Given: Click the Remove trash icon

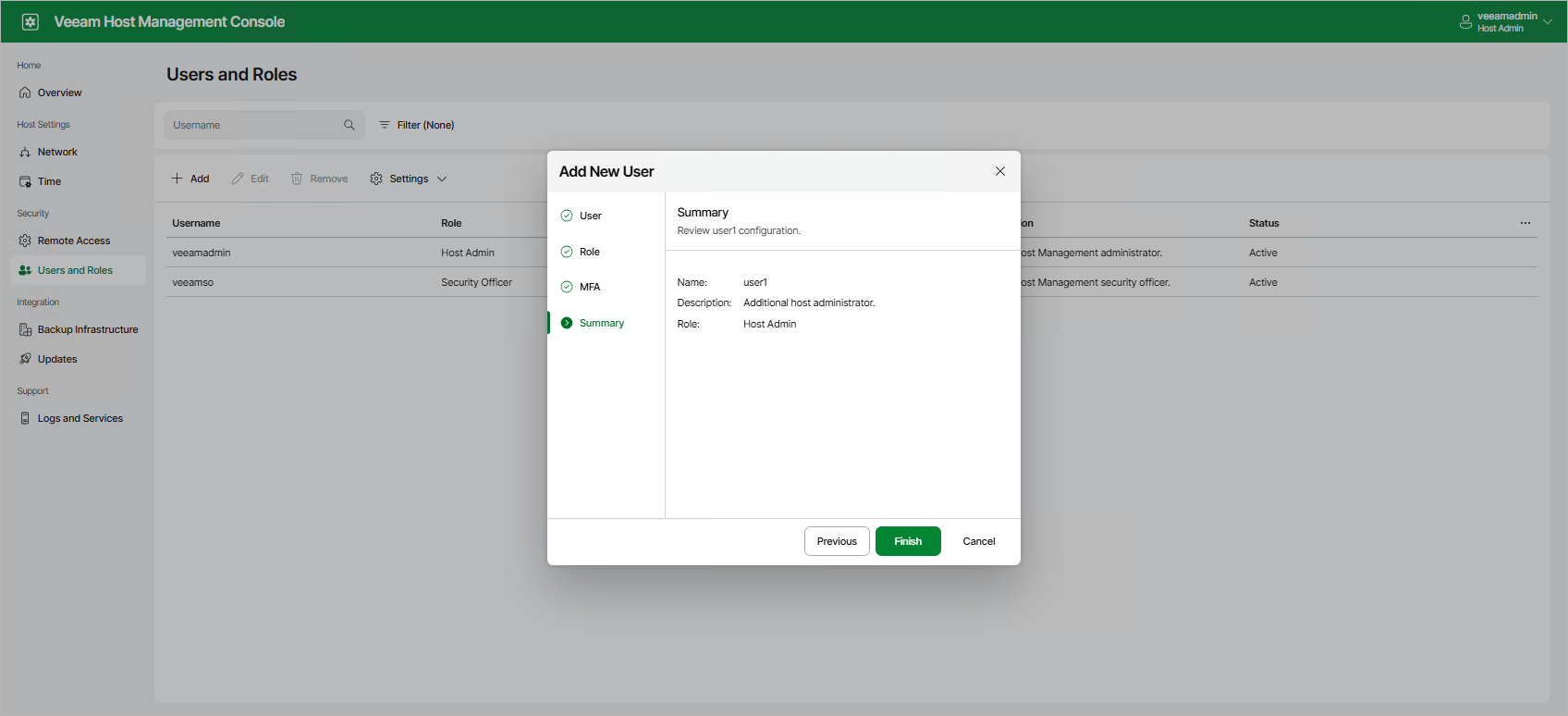Looking at the screenshot, I should [x=297, y=179].
